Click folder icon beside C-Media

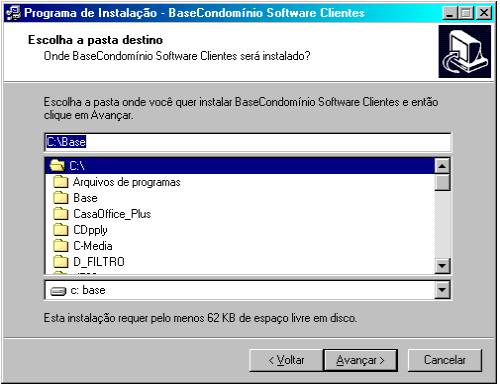61,246
